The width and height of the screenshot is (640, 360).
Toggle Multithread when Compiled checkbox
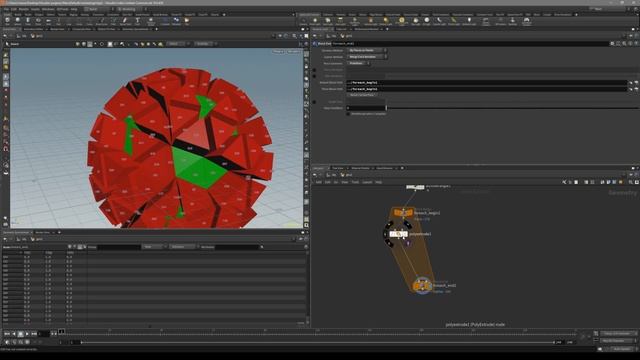(x=348, y=114)
